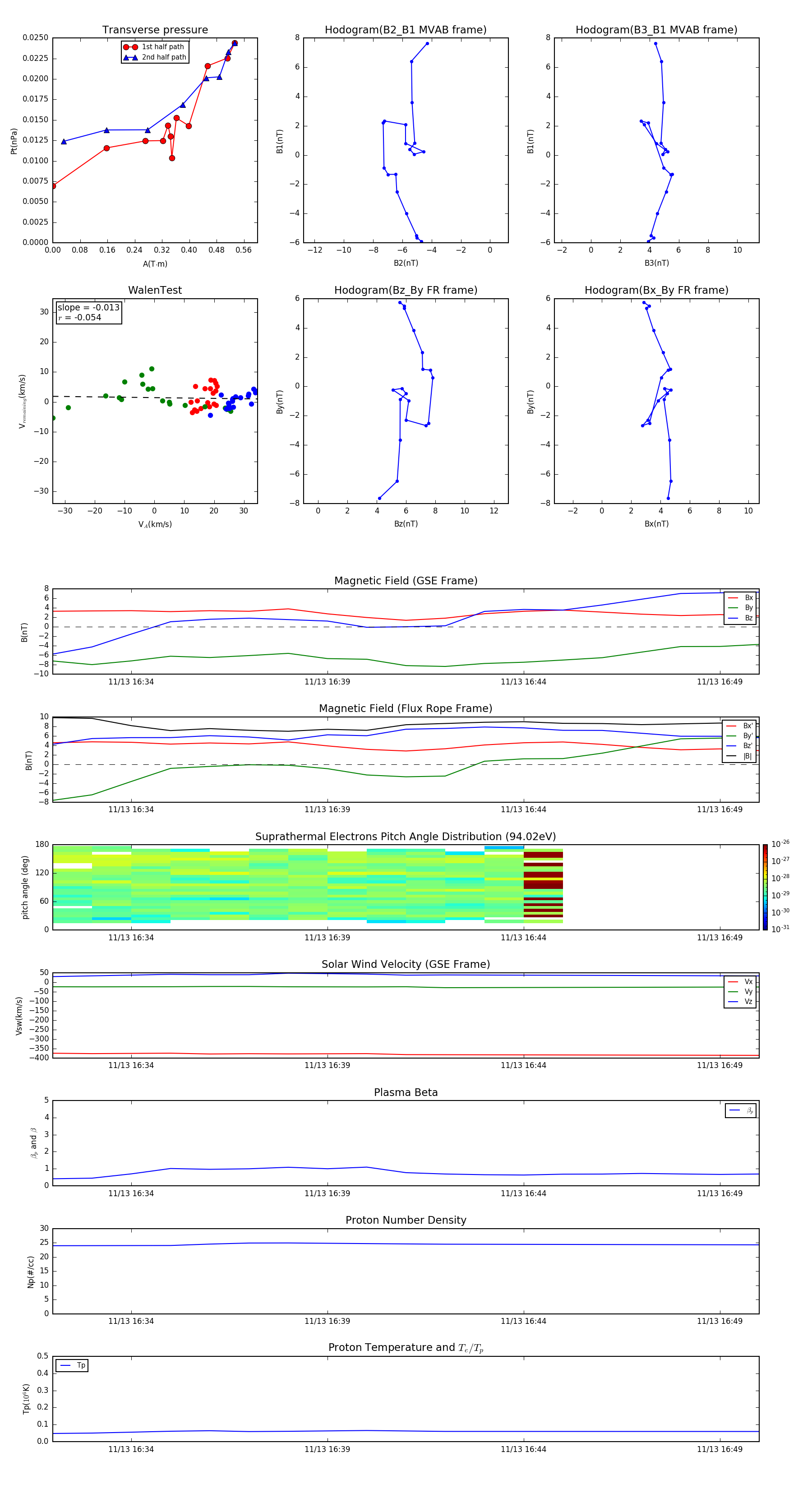Click the 'Plasma Beta' title

coord(406,1092)
